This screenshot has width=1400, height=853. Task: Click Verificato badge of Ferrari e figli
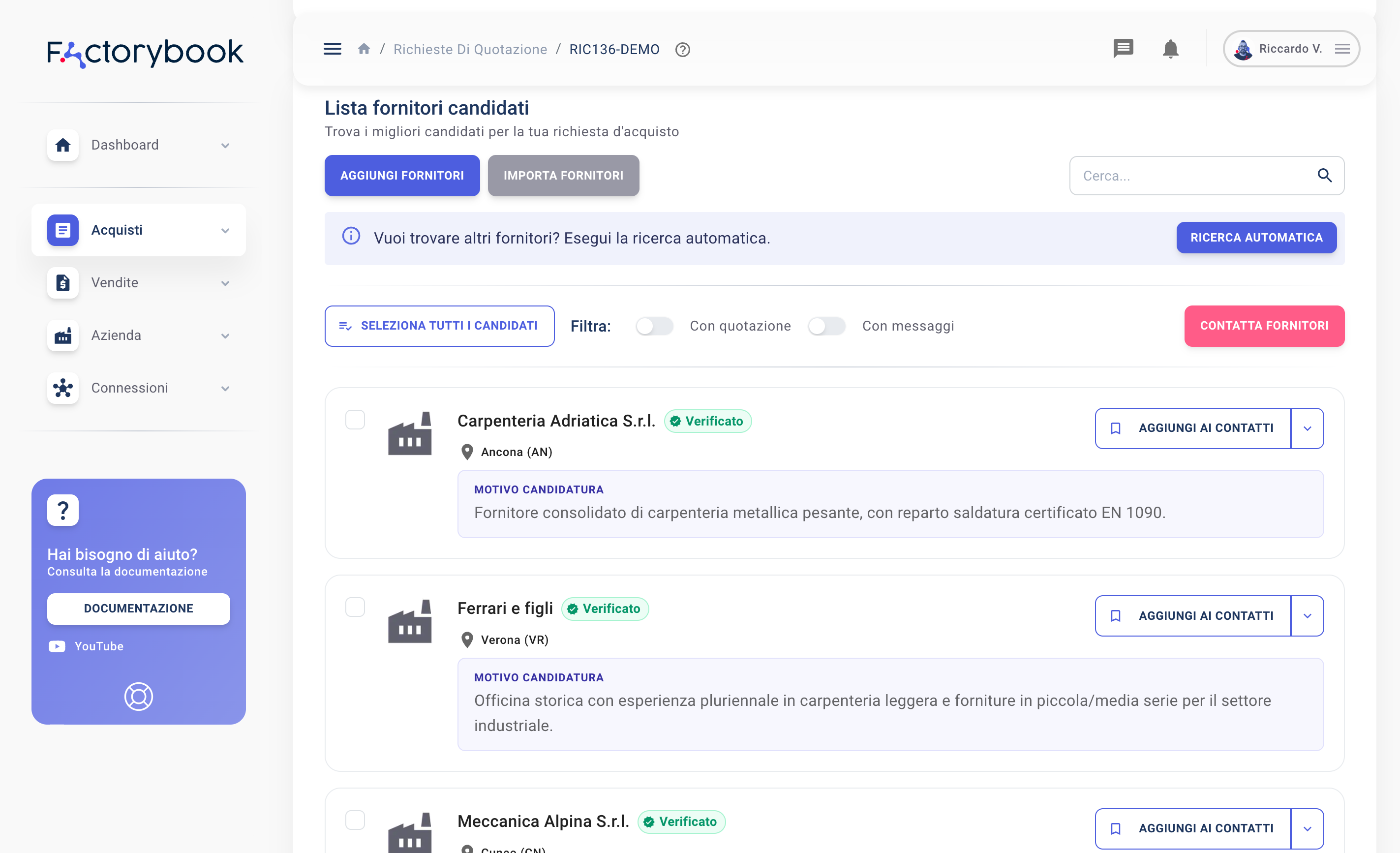[x=605, y=609]
